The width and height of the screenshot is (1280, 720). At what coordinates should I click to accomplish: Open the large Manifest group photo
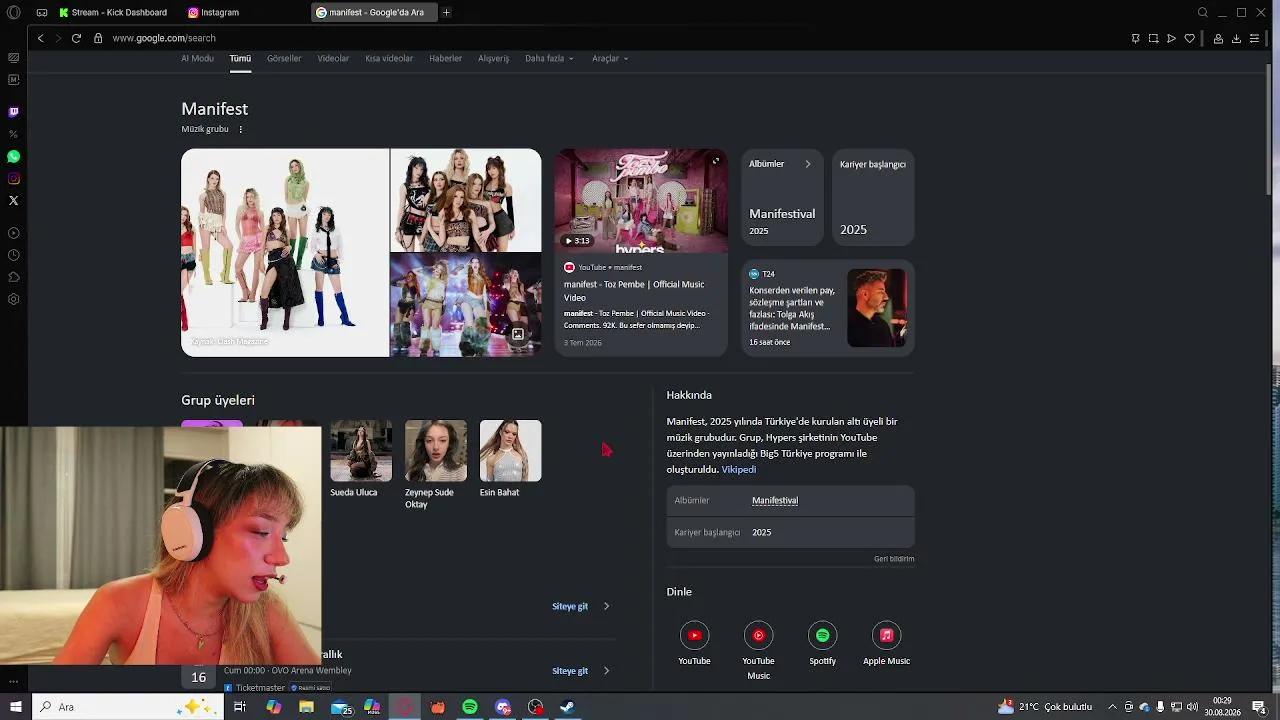(x=285, y=253)
